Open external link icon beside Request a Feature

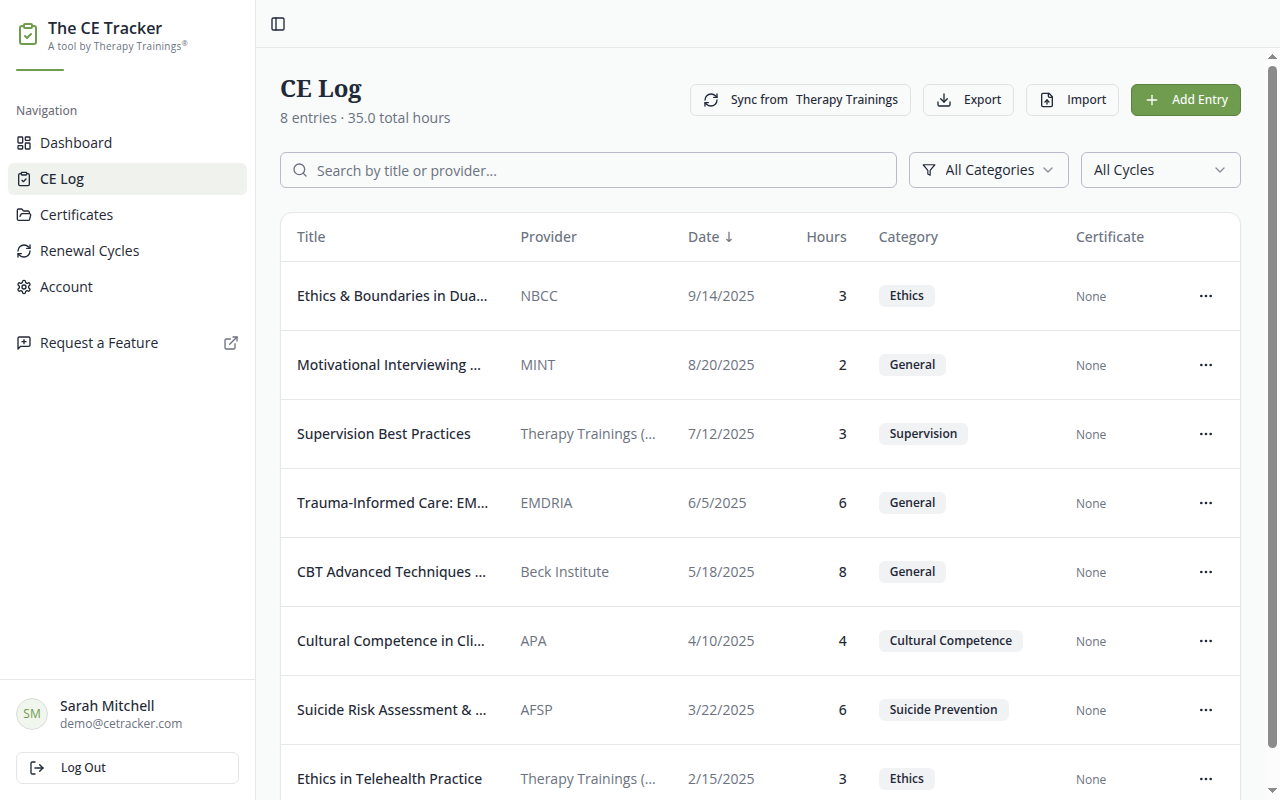pyautogui.click(x=231, y=343)
